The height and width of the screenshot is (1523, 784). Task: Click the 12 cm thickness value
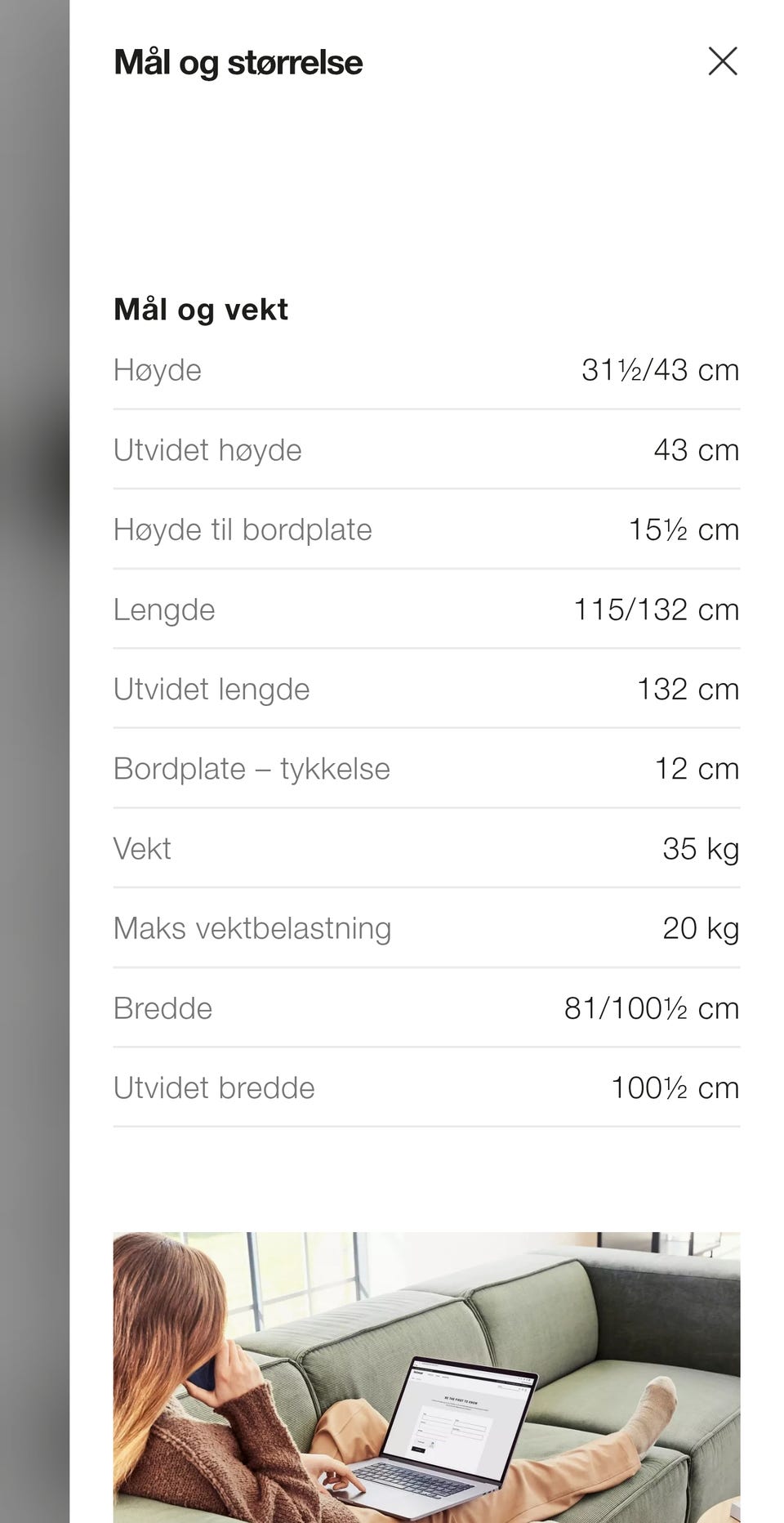pyautogui.click(x=697, y=769)
